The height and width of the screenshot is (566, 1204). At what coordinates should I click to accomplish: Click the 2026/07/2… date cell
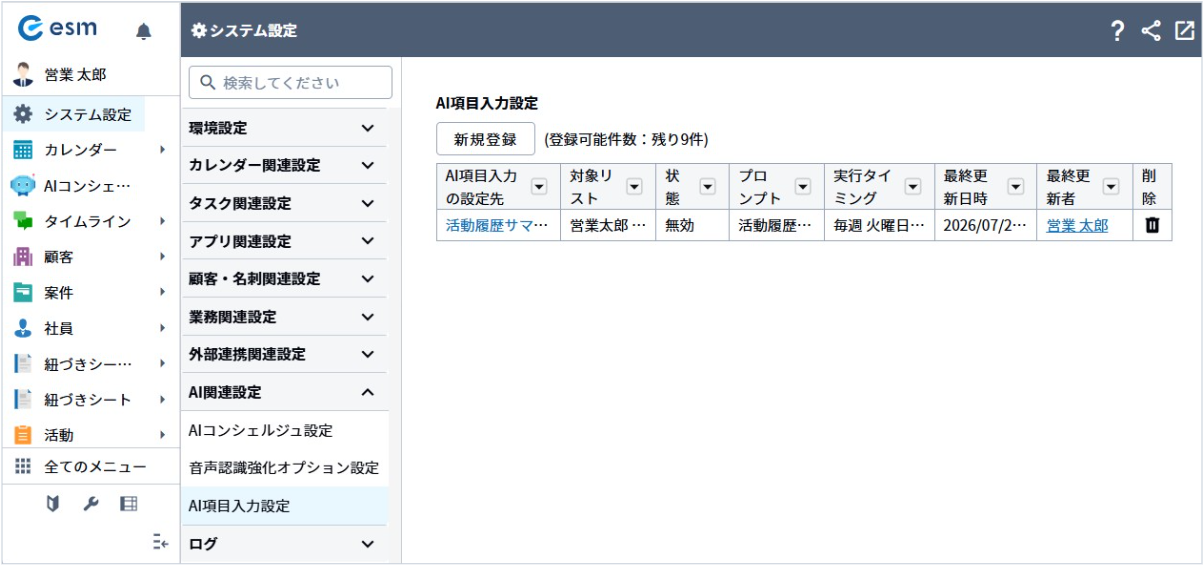pos(985,226)
